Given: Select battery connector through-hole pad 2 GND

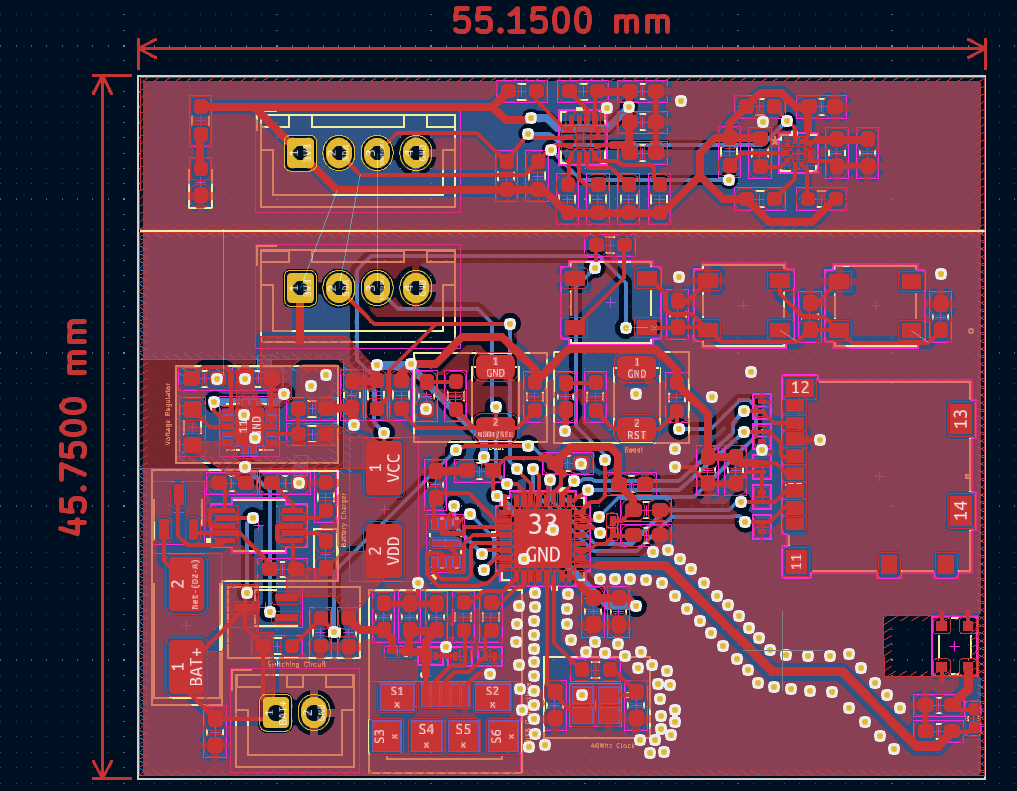Looking at the screenshot, I should [315, 713].
